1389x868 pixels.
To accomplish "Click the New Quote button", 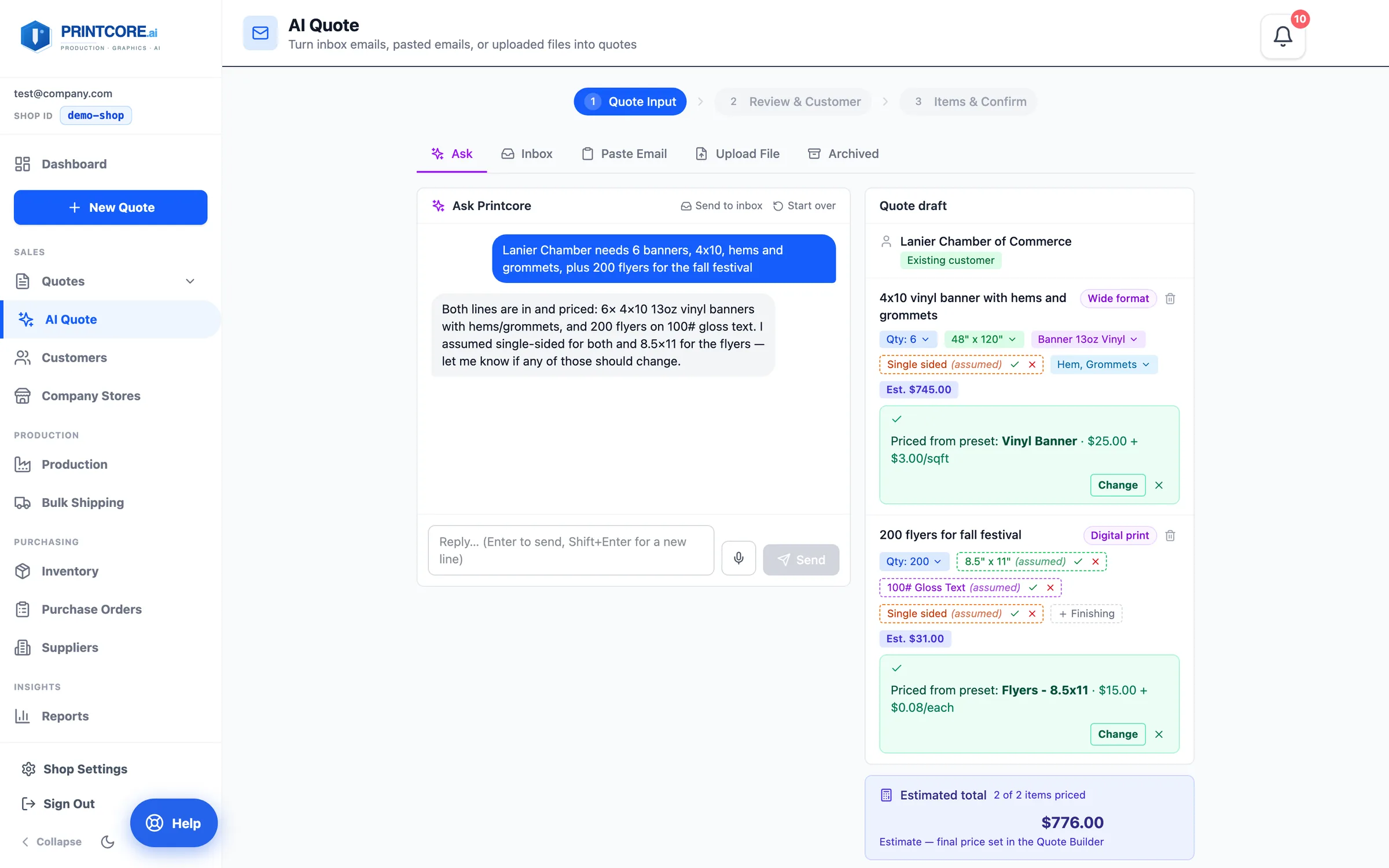I will [111, 207].
